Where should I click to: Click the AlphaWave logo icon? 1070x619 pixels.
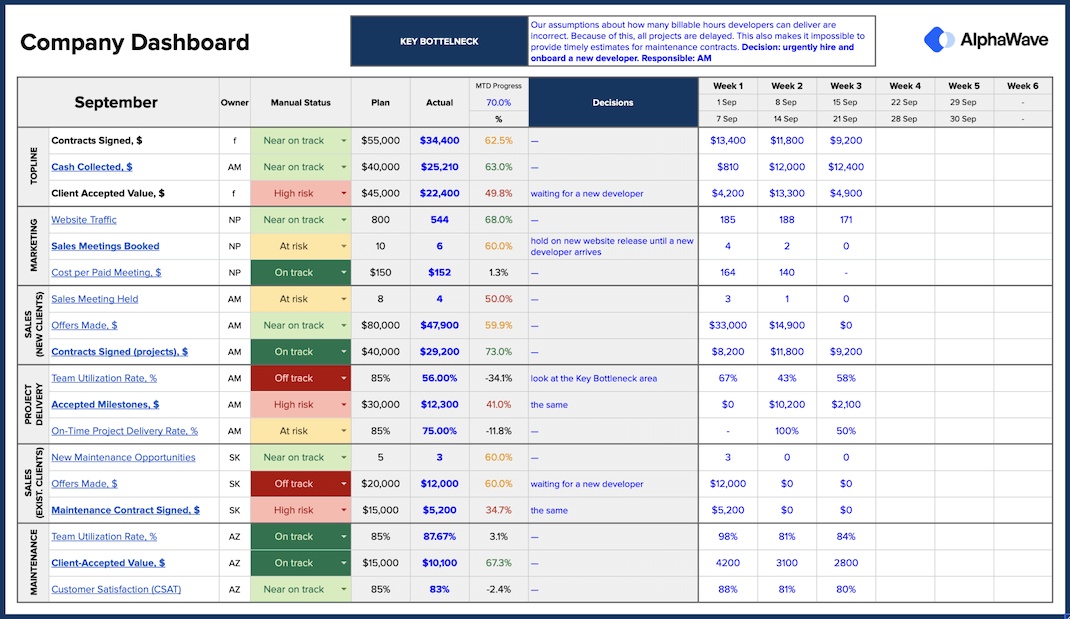click(939, 40)
